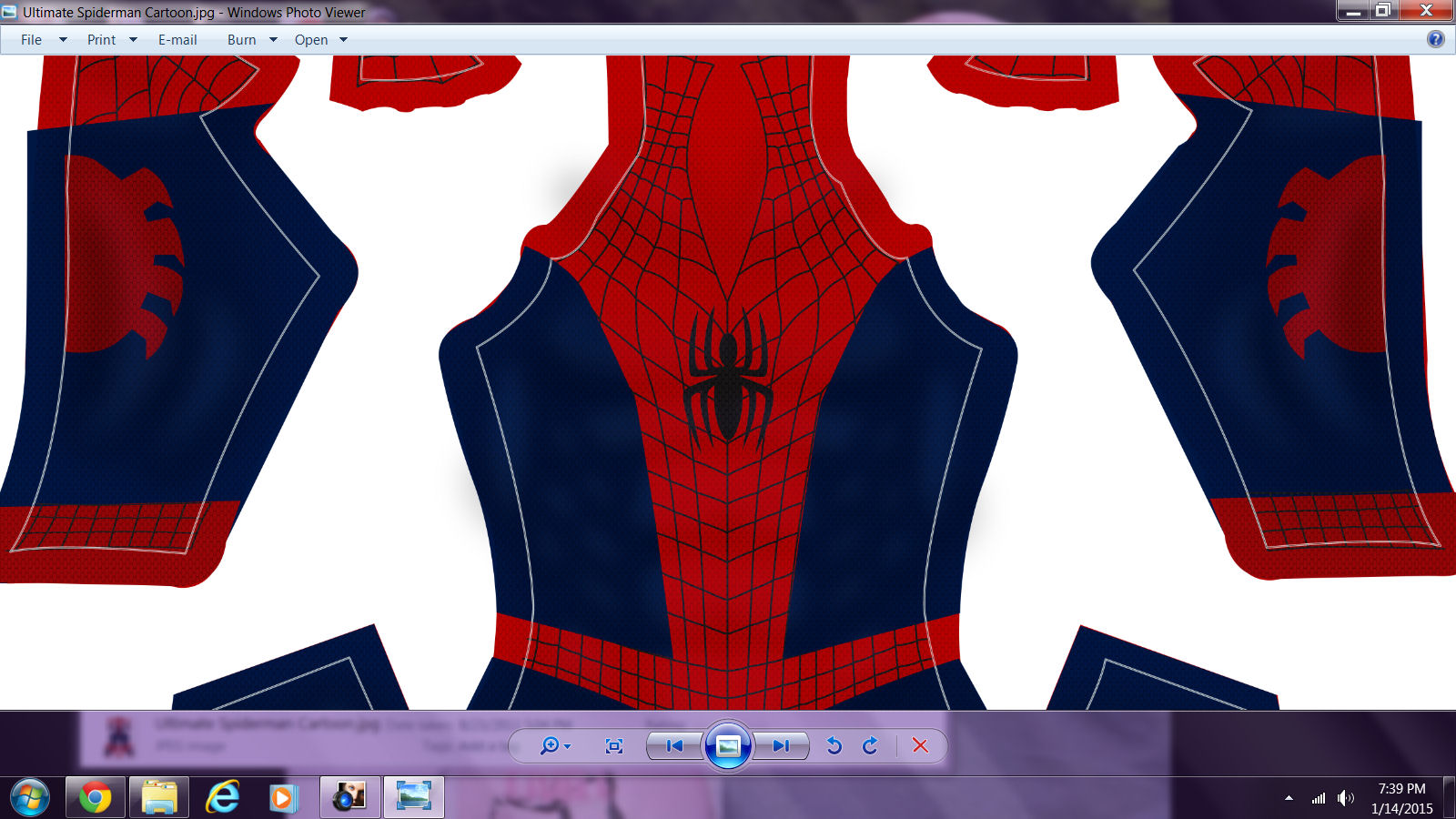Restore down the Photo Viewer window

tap(1383, 10)
